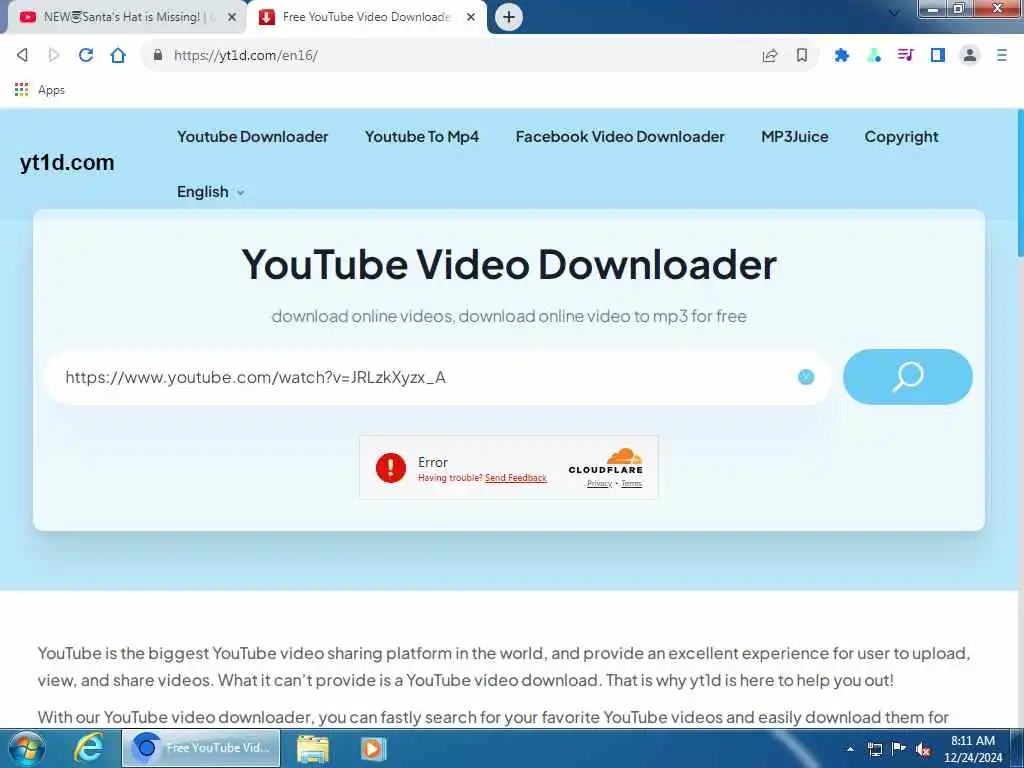Click the tab search chevron in title bar
This screenshot has width=1024, height=768.
tap(894, 13)
